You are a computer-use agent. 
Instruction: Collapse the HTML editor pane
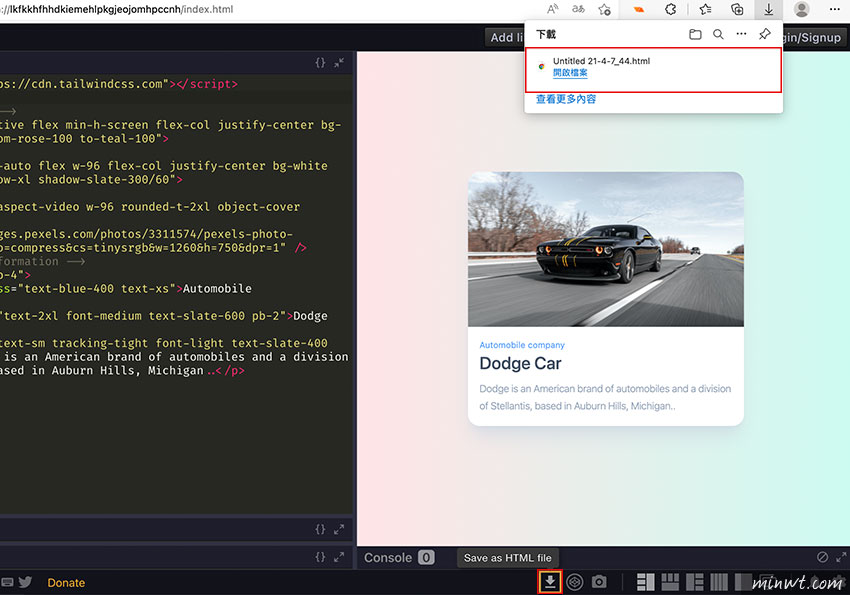click(x=339, y=63)
